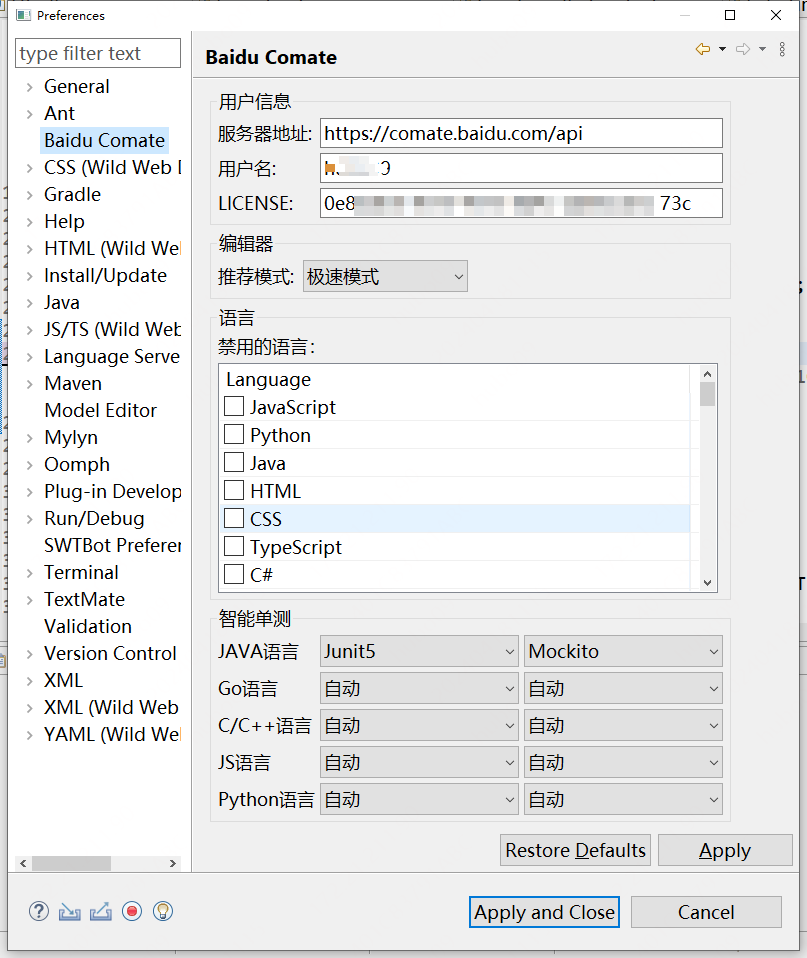Check the TypeScript language checkbox
The image size is (807, 958).
pyautogui.click(x=234, y=547)
